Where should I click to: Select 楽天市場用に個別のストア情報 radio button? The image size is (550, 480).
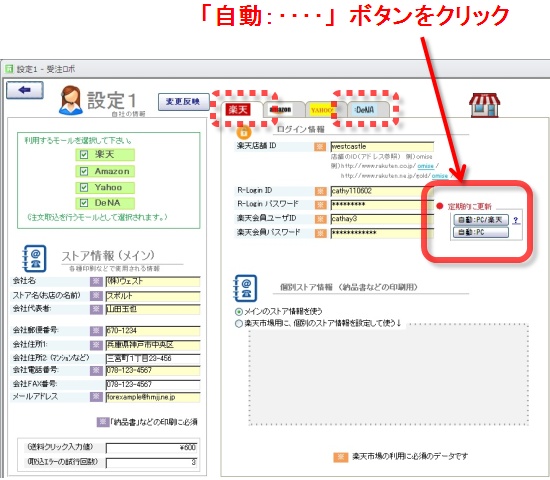click(239, 323)
